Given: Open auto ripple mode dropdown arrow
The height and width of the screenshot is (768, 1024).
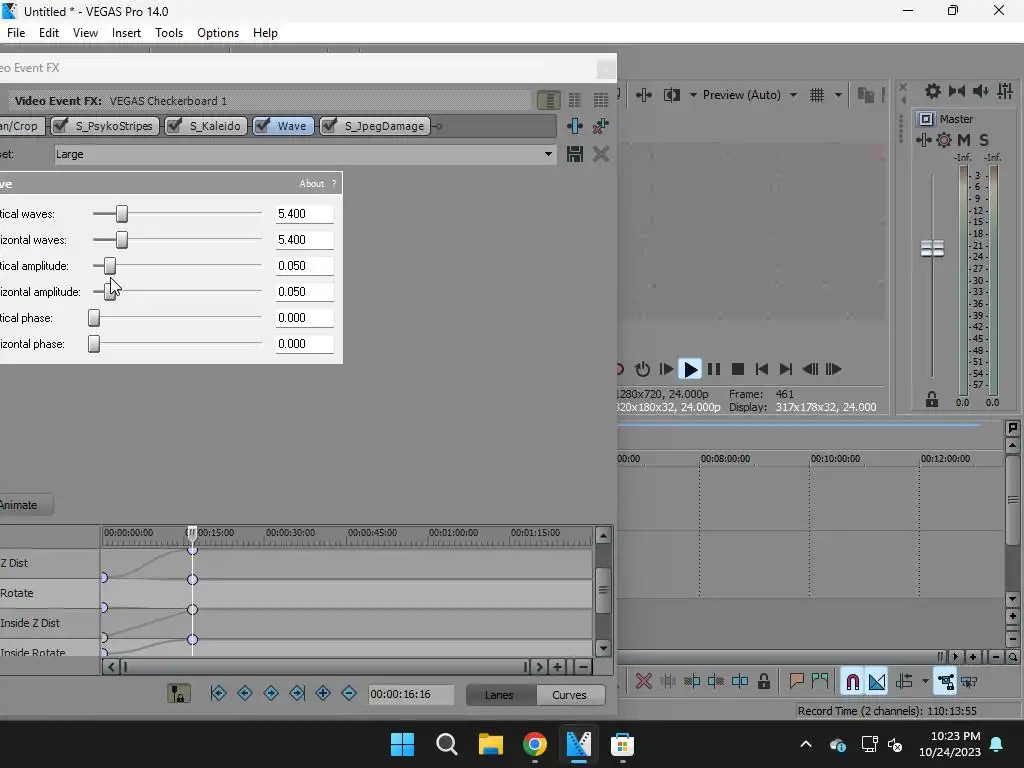Looking at the screenshot, I should (925, 682).
